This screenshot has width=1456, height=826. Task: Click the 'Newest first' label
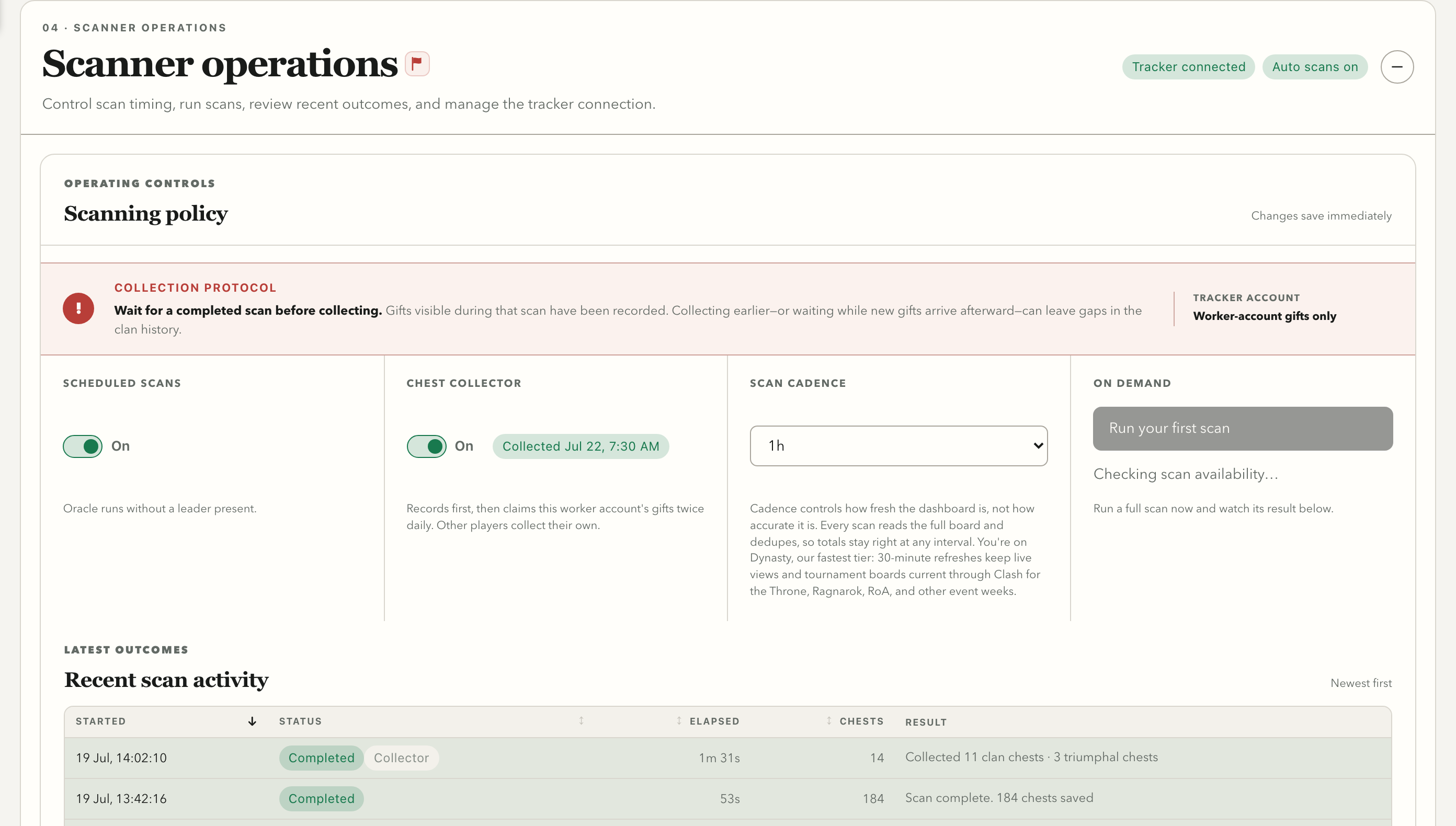coord(1361,683)
